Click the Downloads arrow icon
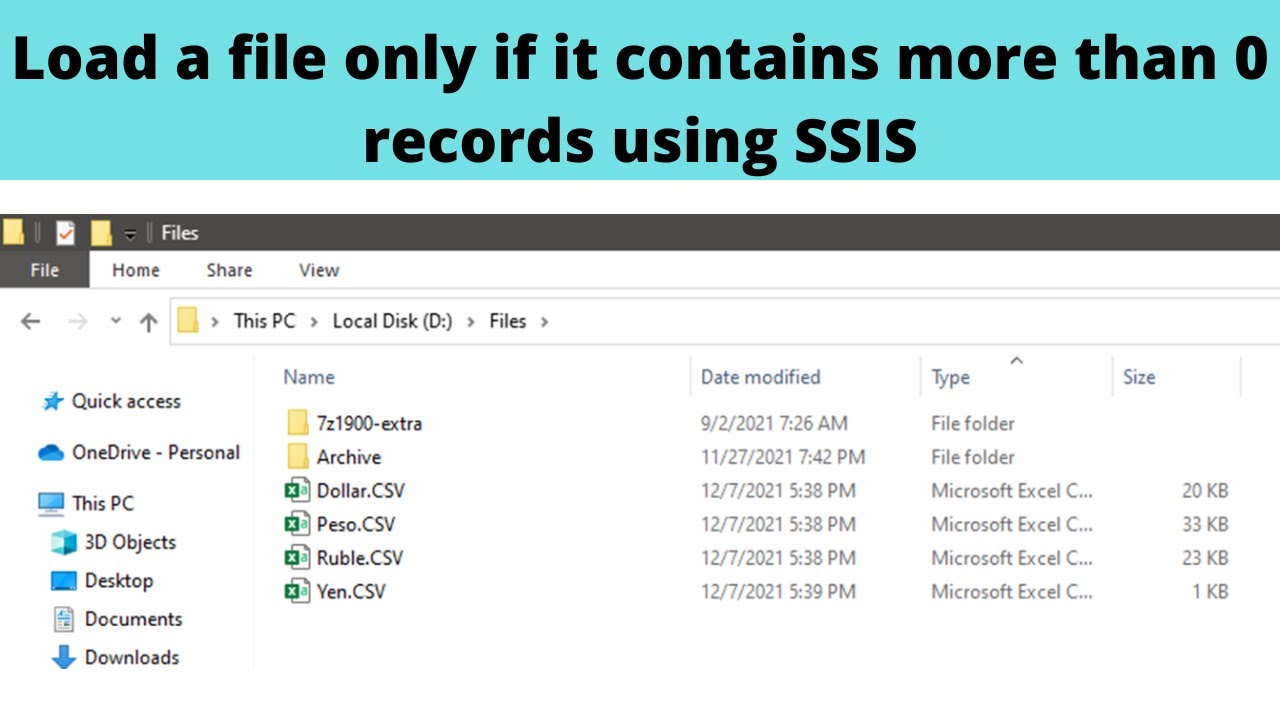1280x720 pixels. click(x=64, y=657)
